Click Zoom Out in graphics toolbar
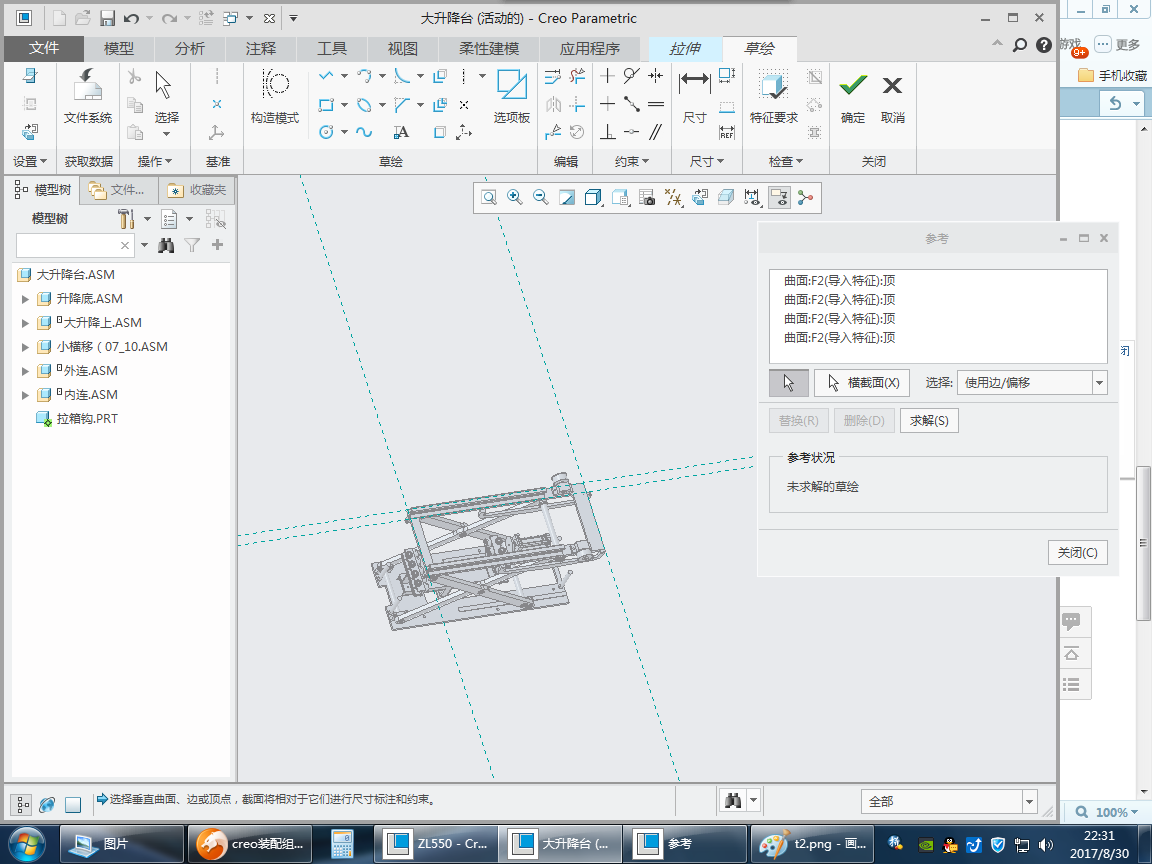1152x864 pixels. [541, 197]
